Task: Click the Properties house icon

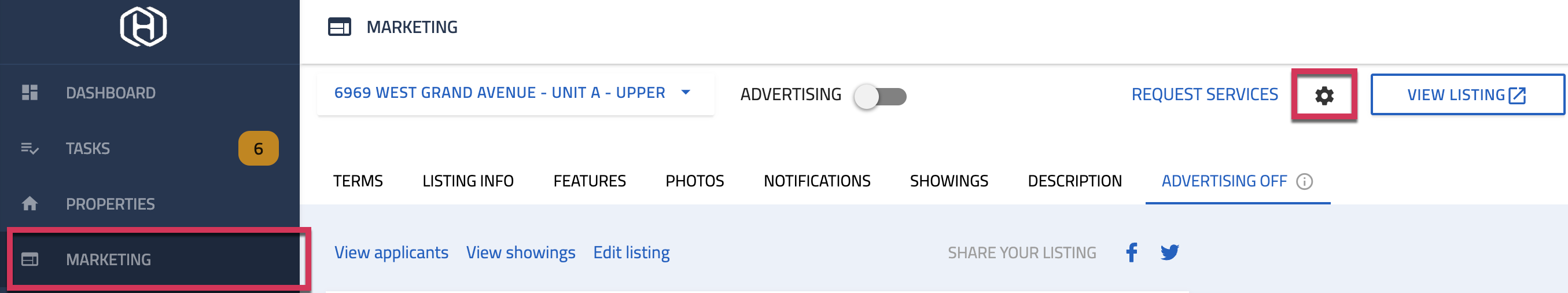Action: point(30,203)
